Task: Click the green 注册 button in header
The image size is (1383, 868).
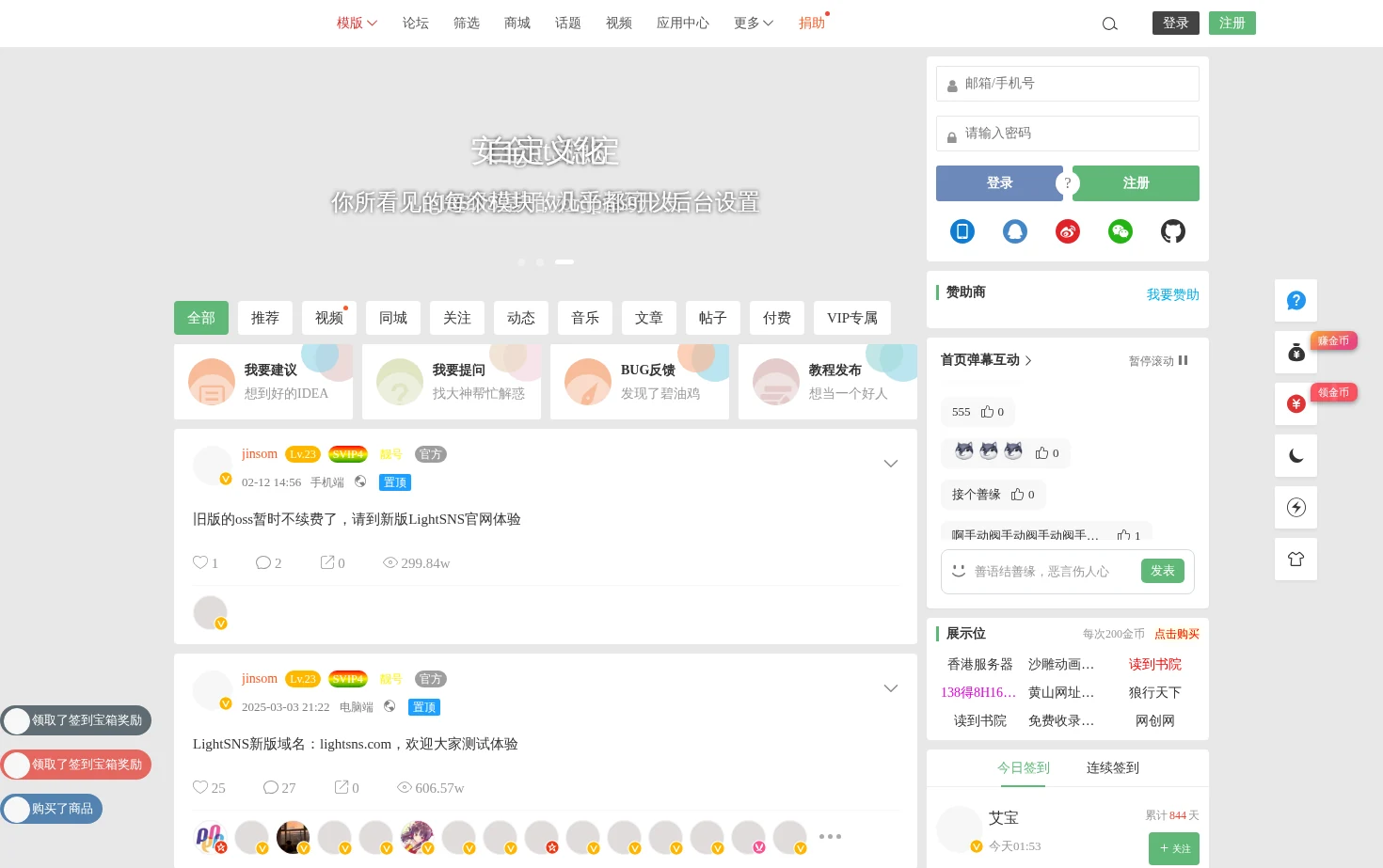Action: click(x=1232, y=24)
